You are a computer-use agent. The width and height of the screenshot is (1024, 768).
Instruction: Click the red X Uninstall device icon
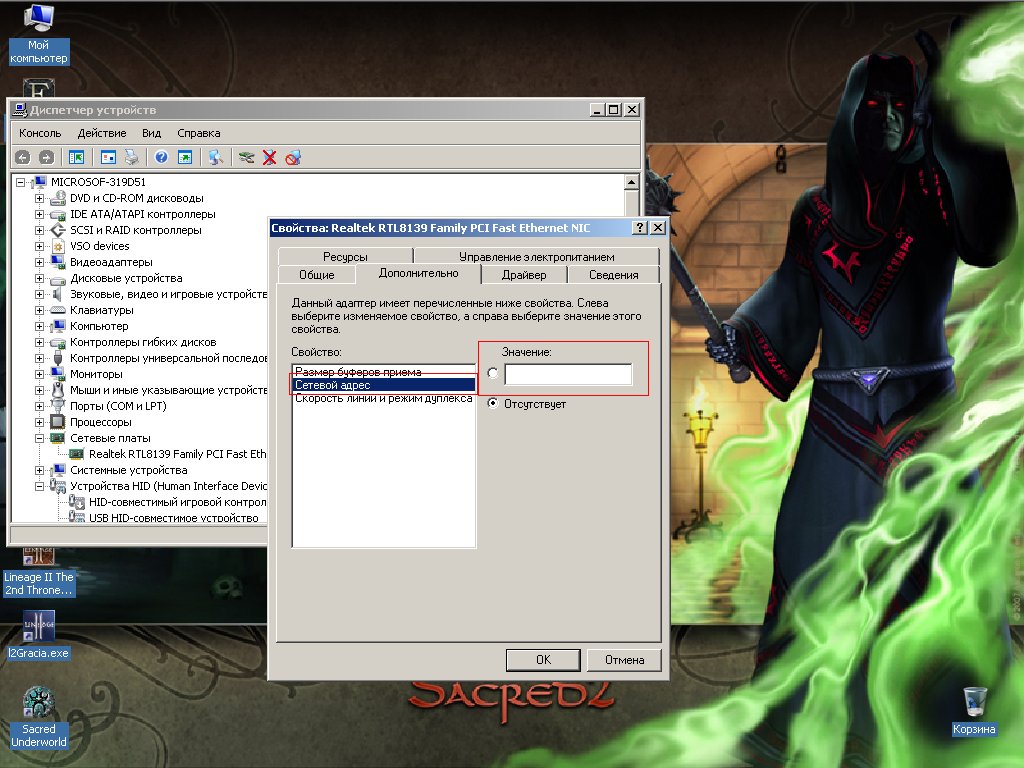pos(269,157)
